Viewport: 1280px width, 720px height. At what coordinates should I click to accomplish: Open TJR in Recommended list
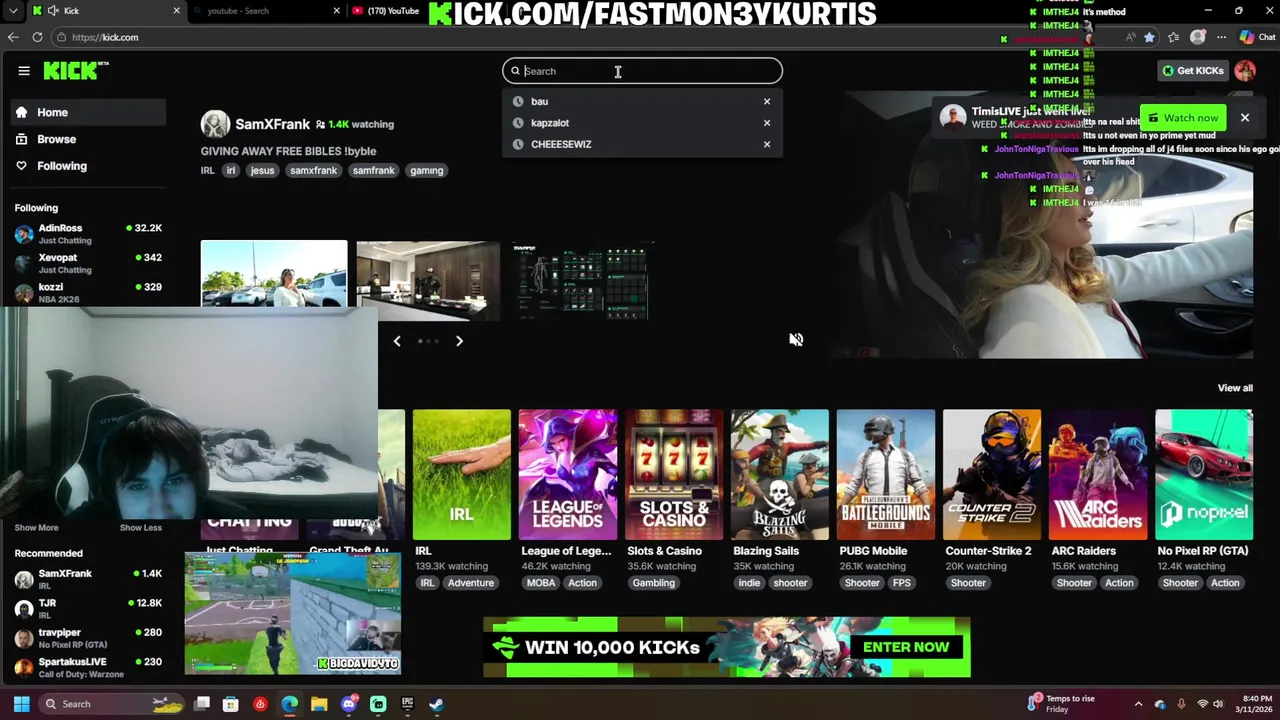(x=89, y=608)
